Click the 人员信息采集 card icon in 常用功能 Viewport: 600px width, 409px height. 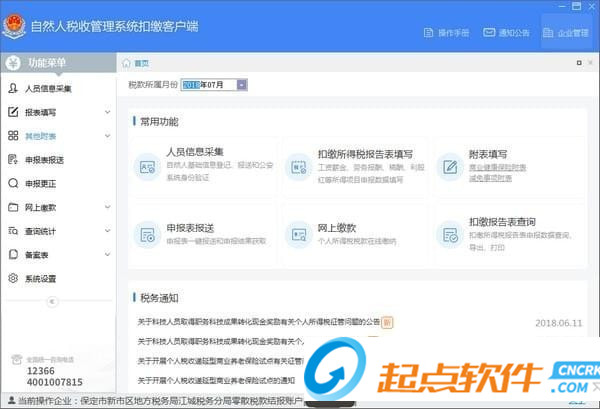(x=147, y=167)
